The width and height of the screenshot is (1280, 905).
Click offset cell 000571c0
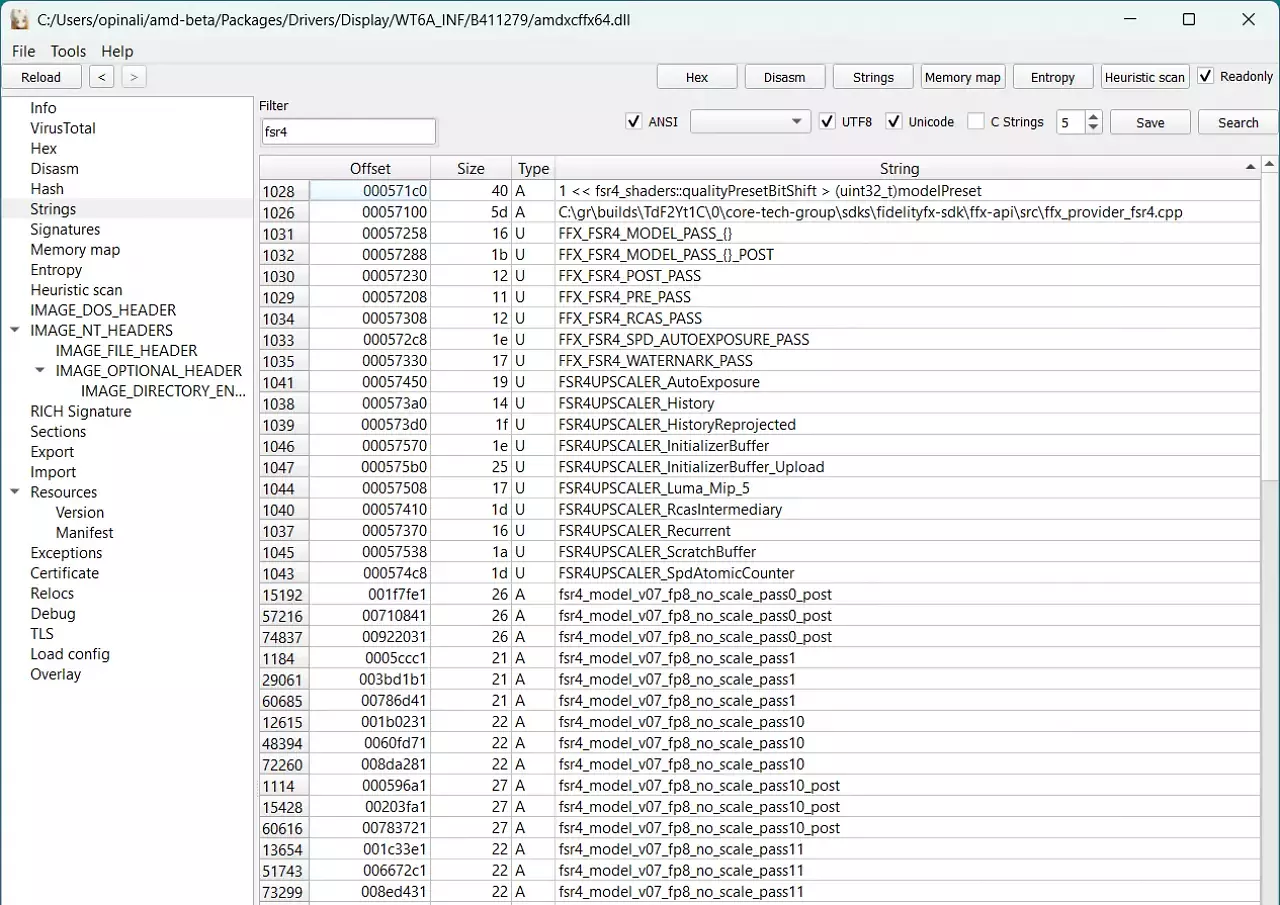tap(370, 190)
